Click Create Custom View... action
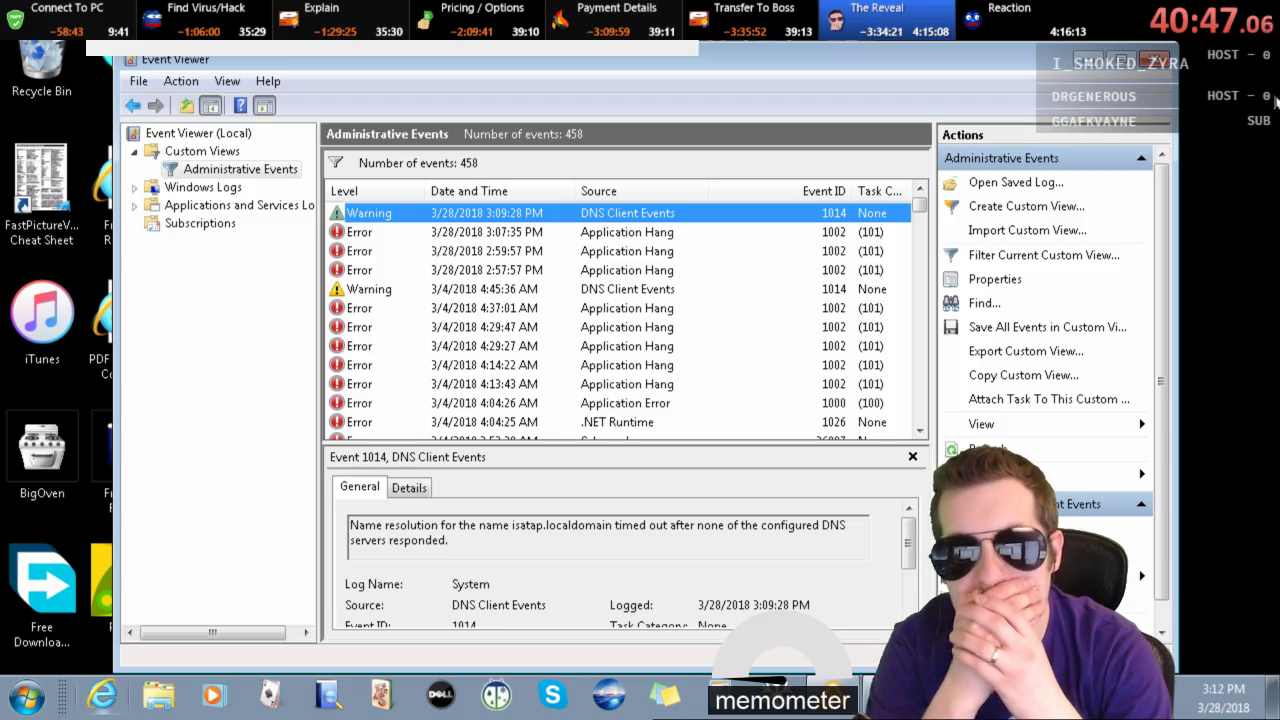This screenshot has height=720, width=1280. point(1026,207)
